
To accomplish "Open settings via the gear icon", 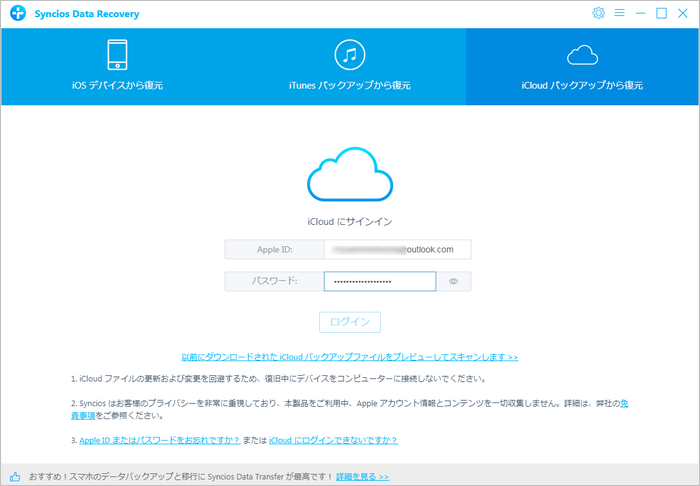I will tap(598, 13).
